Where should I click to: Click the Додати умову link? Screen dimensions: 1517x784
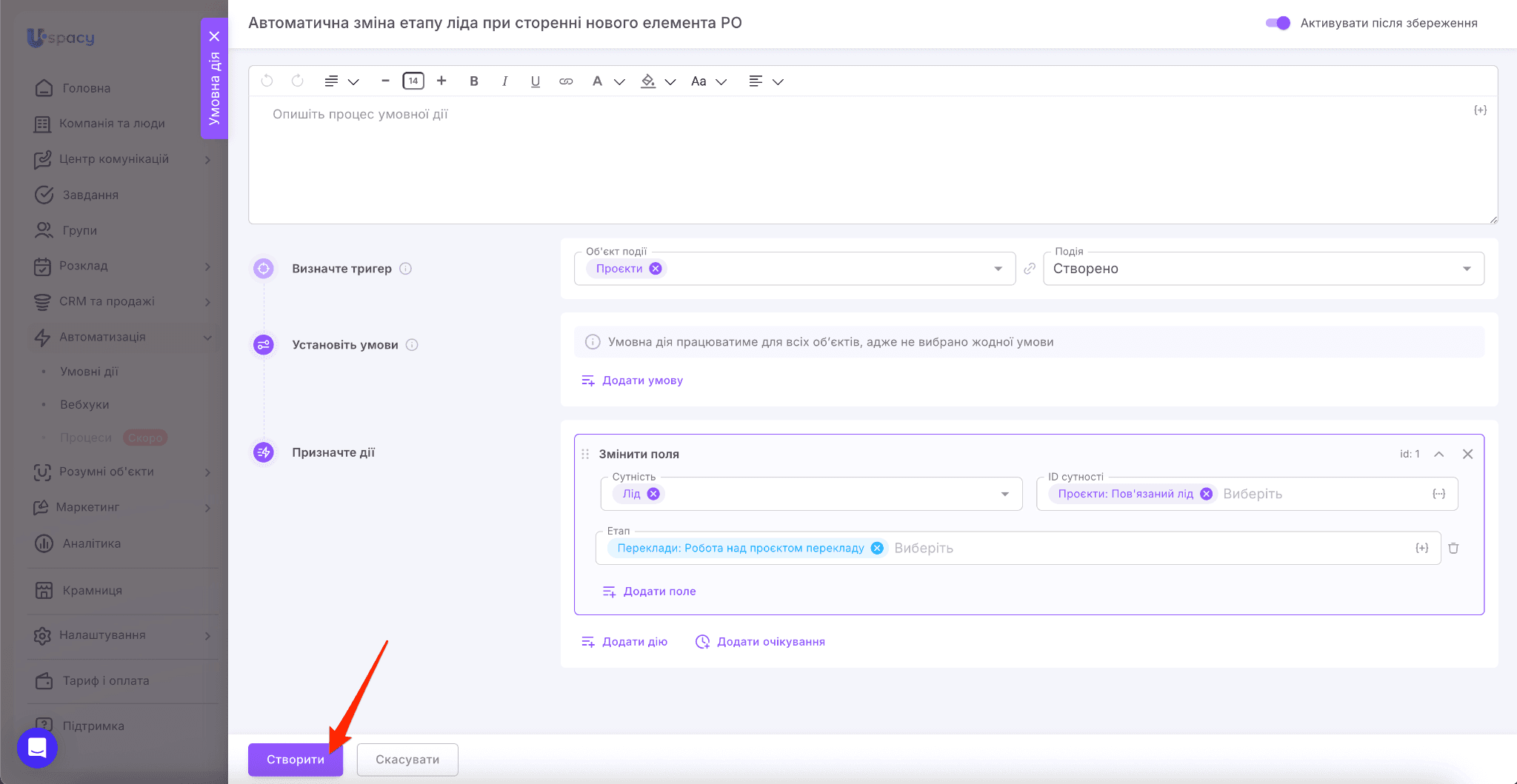(x=641, y=381)
